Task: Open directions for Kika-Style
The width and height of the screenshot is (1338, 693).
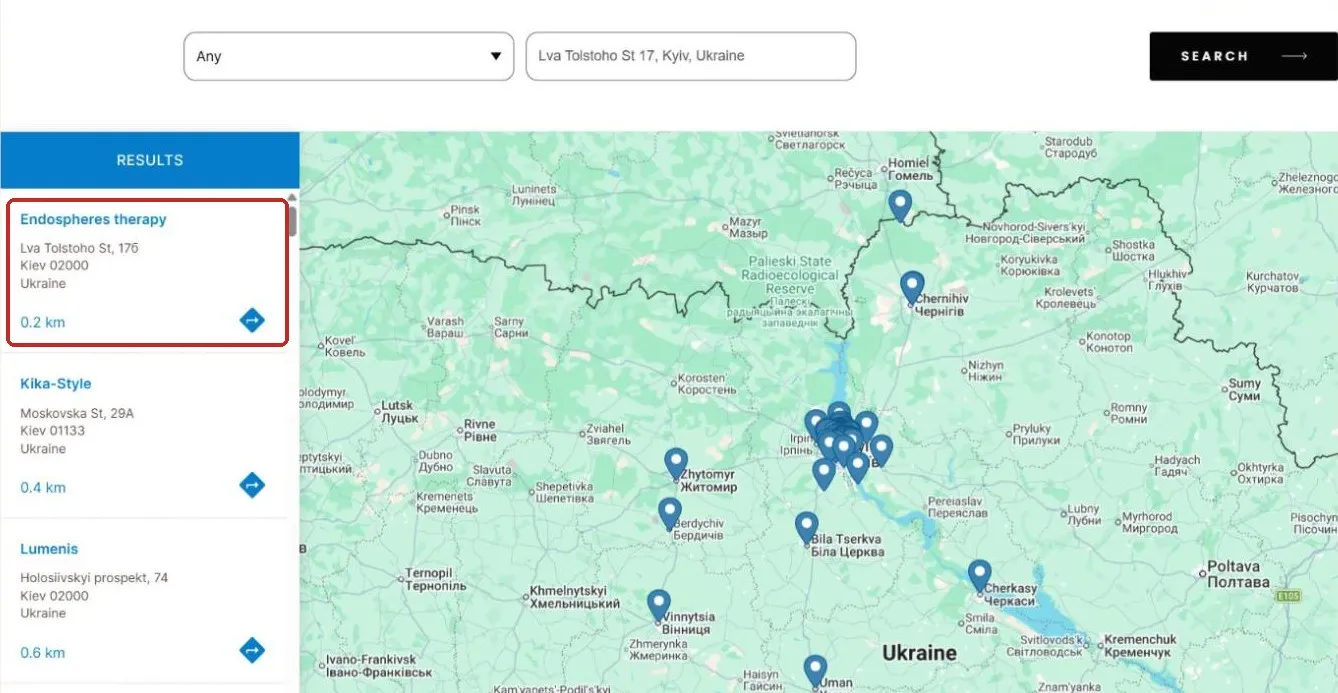Action: click(x=252, y=486)
